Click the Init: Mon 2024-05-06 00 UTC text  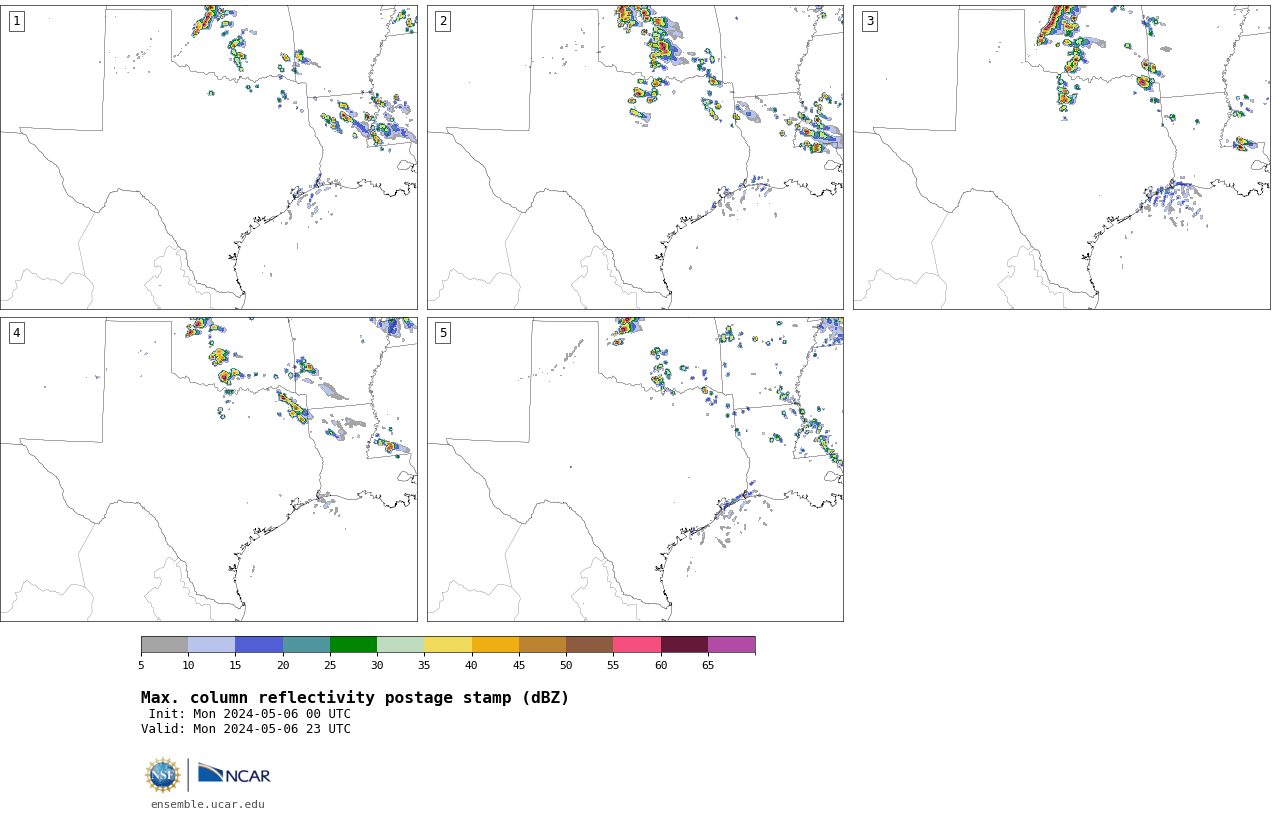pos(250,714)
